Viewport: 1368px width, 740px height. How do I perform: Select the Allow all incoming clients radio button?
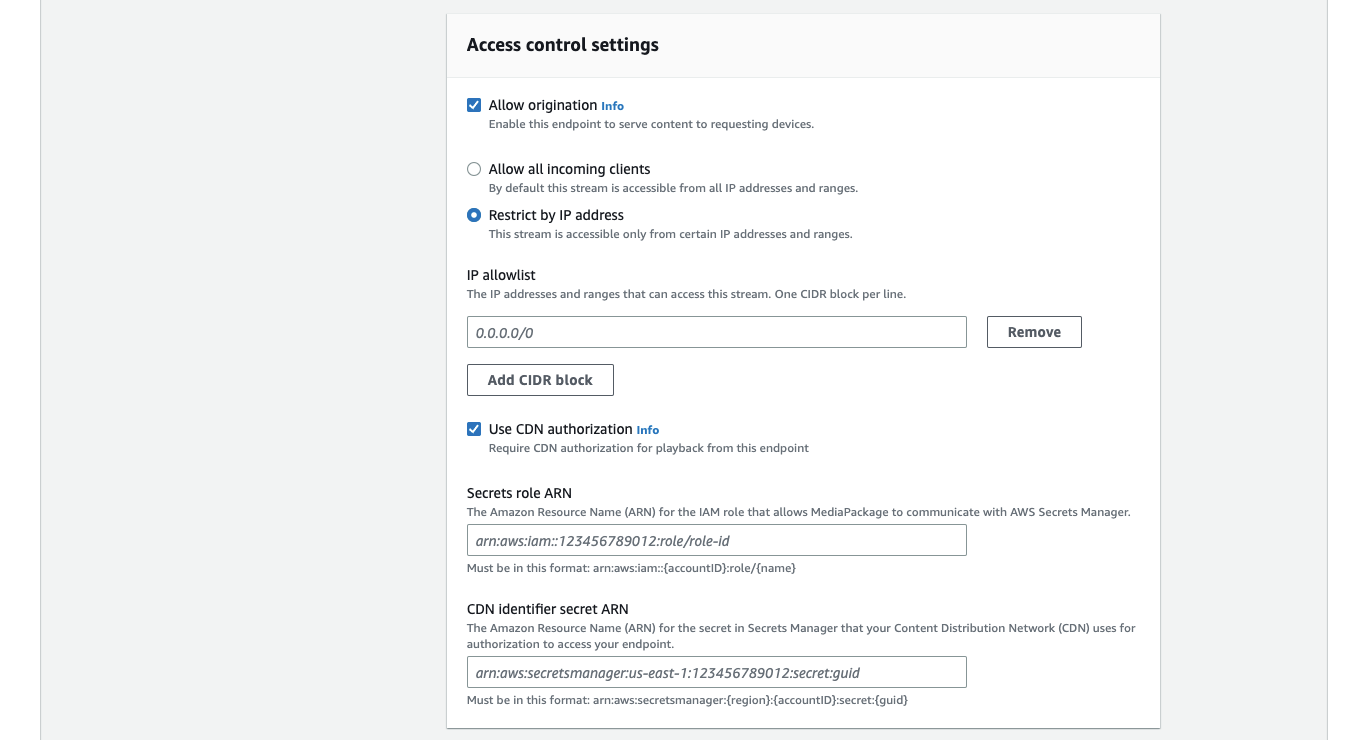pos(474,169)
